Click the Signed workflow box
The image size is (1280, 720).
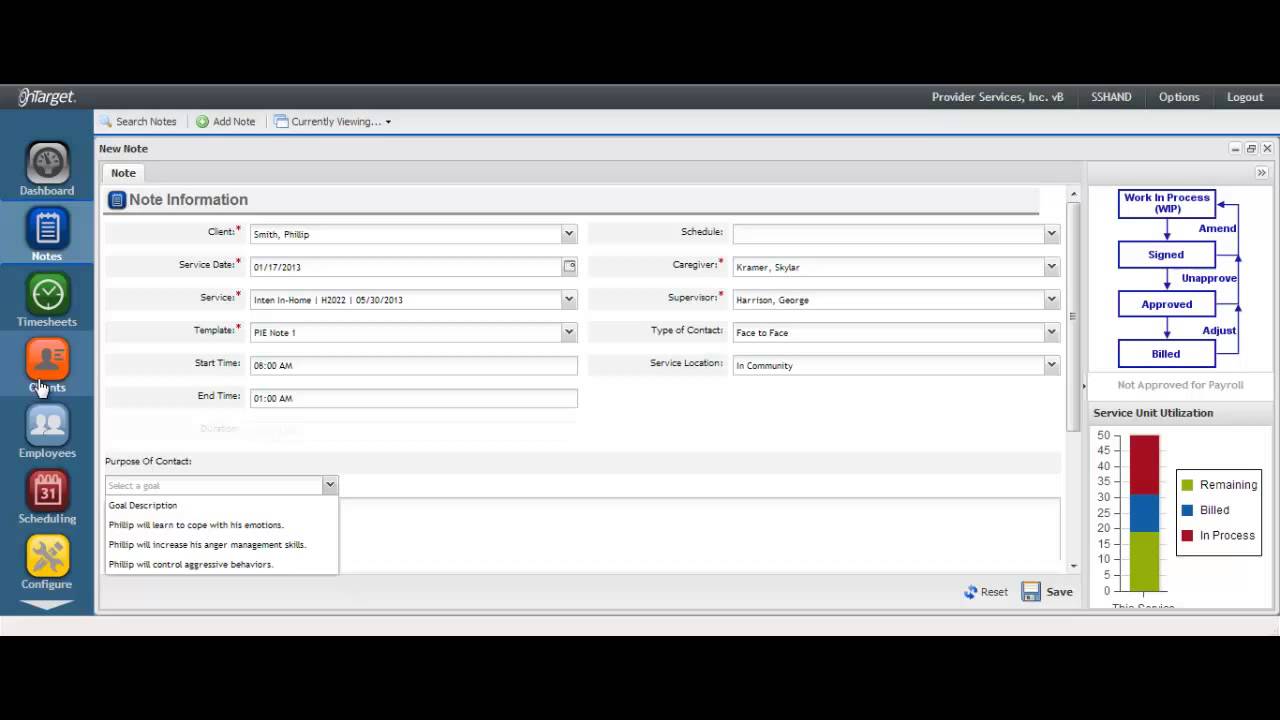(1166, 255)
